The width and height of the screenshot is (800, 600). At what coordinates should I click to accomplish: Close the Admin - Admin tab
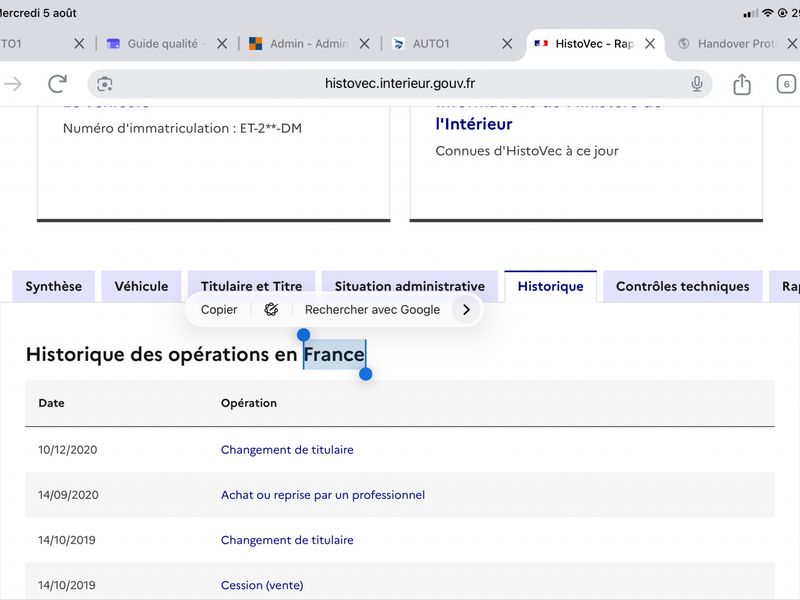coord(364,44)
